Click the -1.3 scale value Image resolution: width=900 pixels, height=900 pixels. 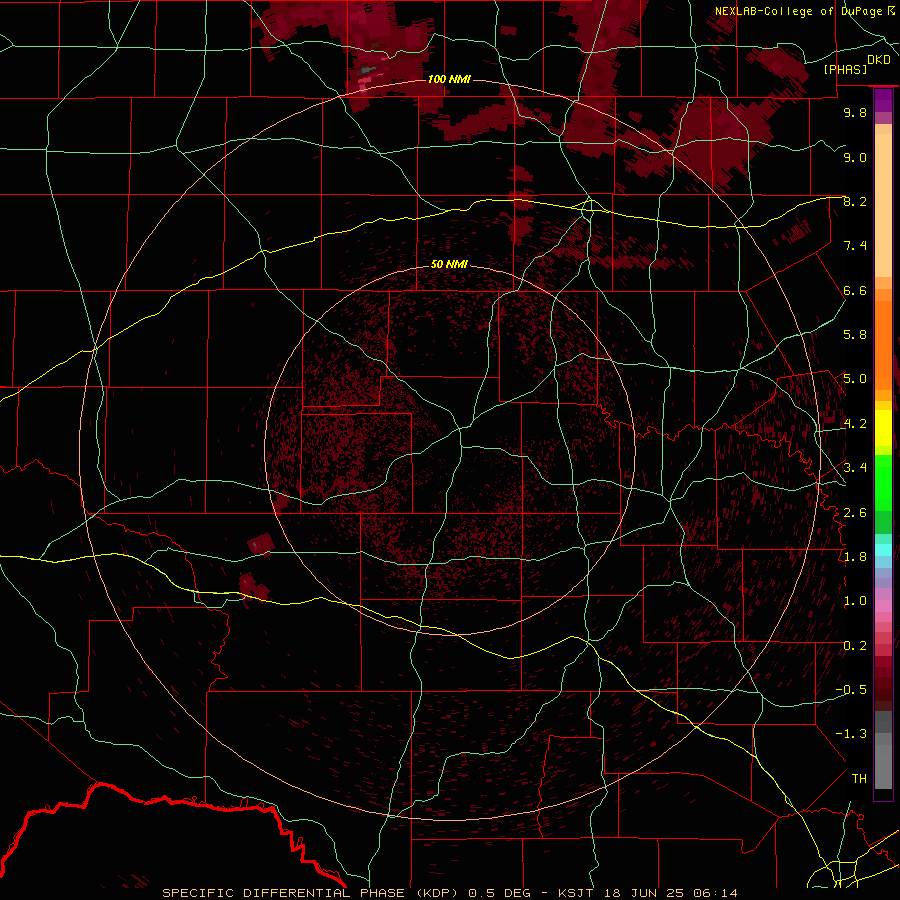click(851, 734)
